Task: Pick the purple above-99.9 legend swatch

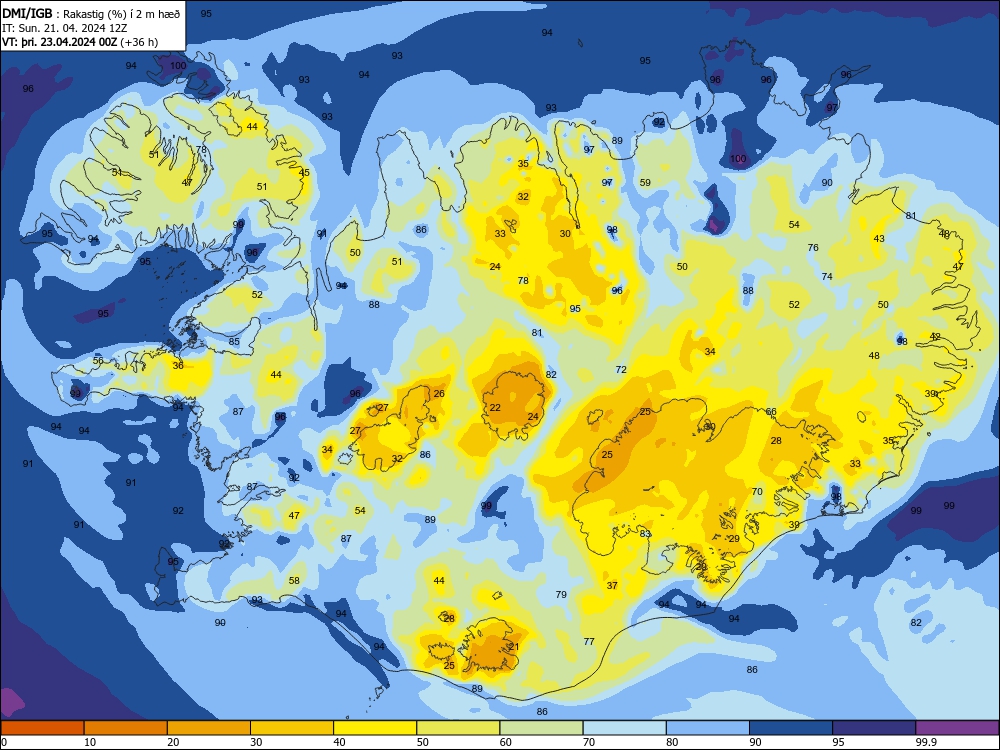Action: tap(957, 728)
